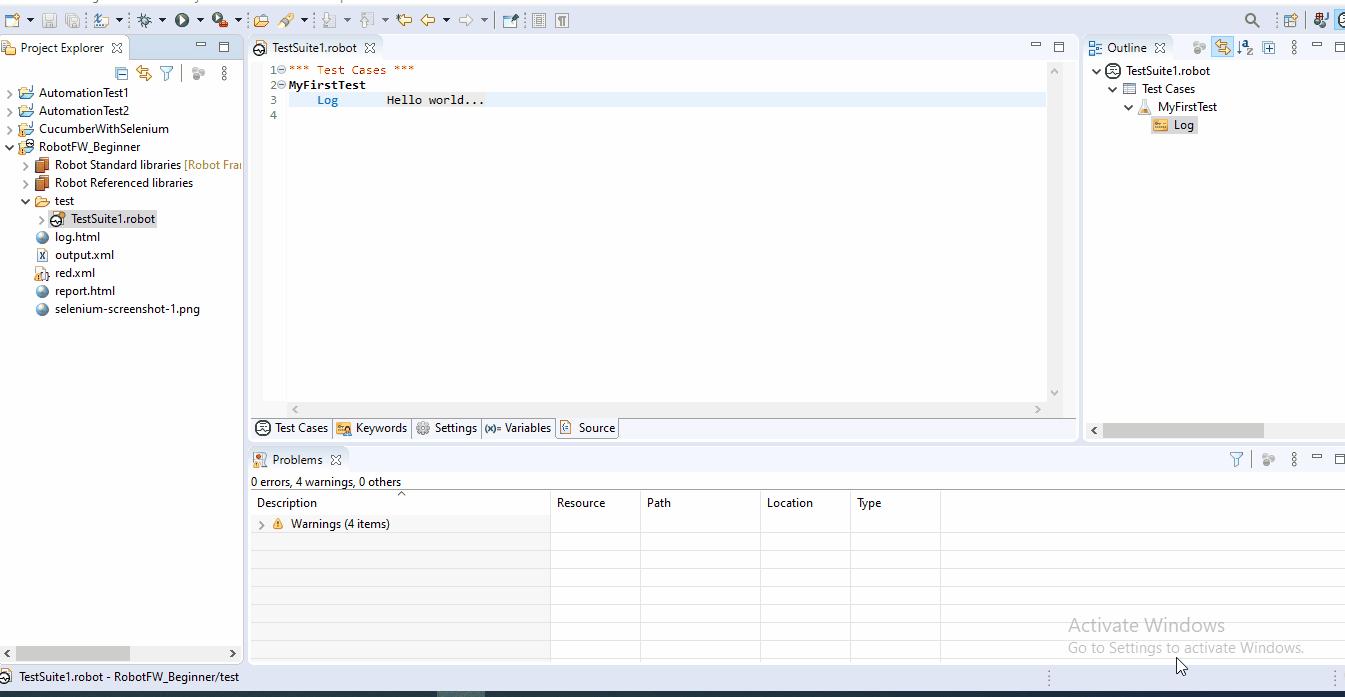Switch to Keywords editor tab
Viewport: 1345px width, 697px height.
372,428
